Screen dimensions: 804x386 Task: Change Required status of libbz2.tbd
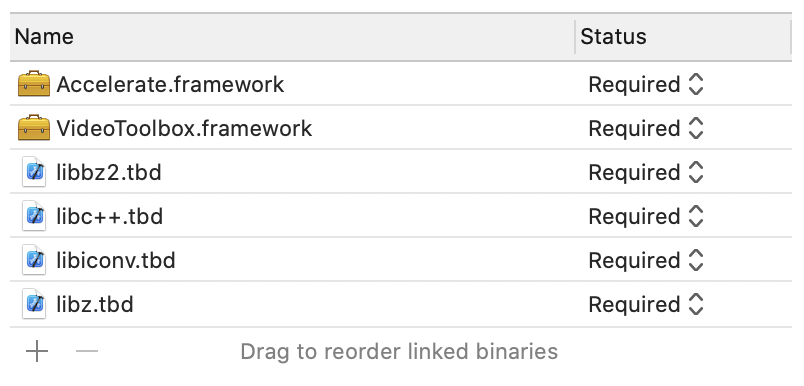pyautogui.click(x=646, y=173)
